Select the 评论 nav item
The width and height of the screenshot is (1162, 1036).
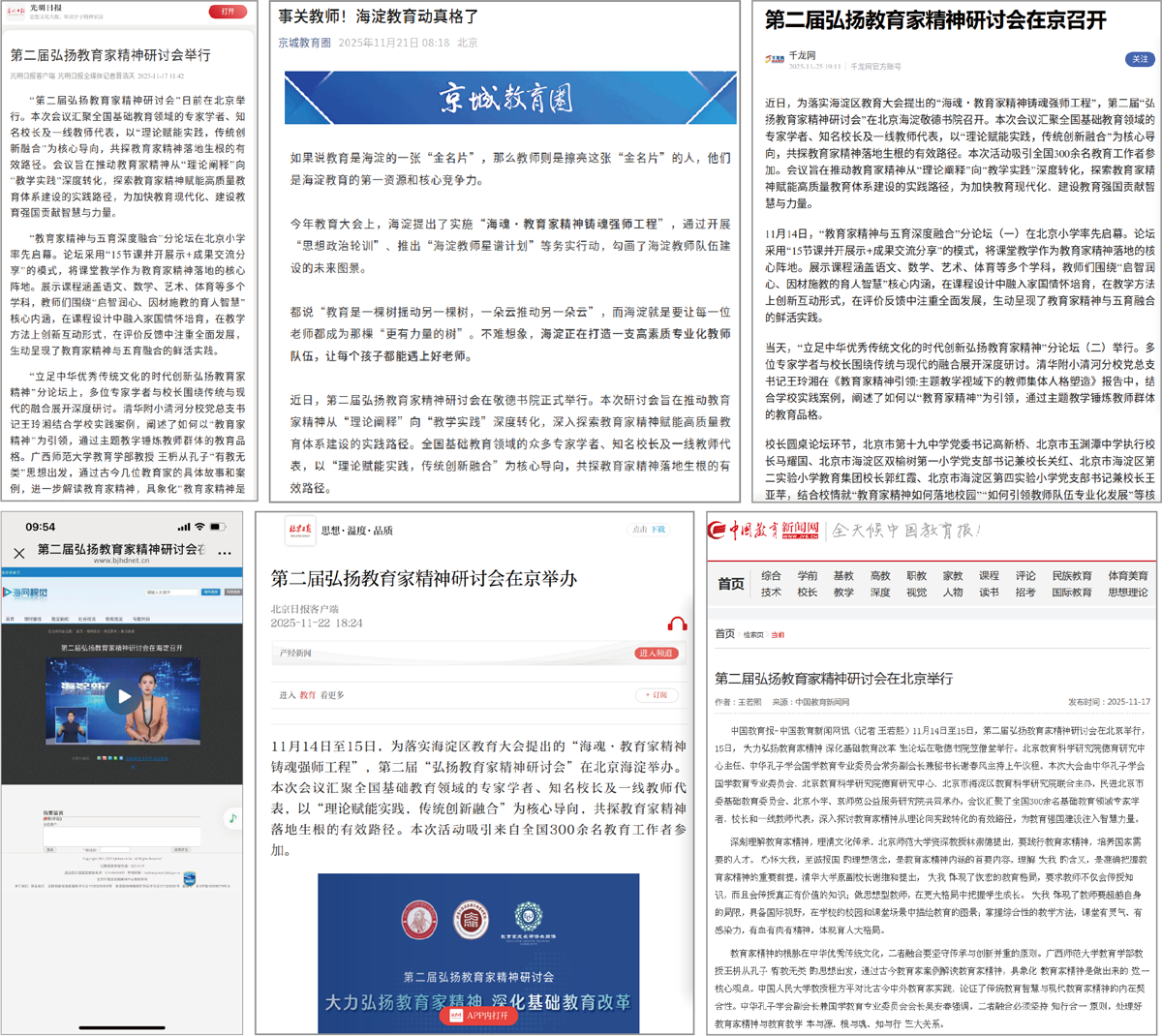pyautogui.click(x=1025, y=576)
